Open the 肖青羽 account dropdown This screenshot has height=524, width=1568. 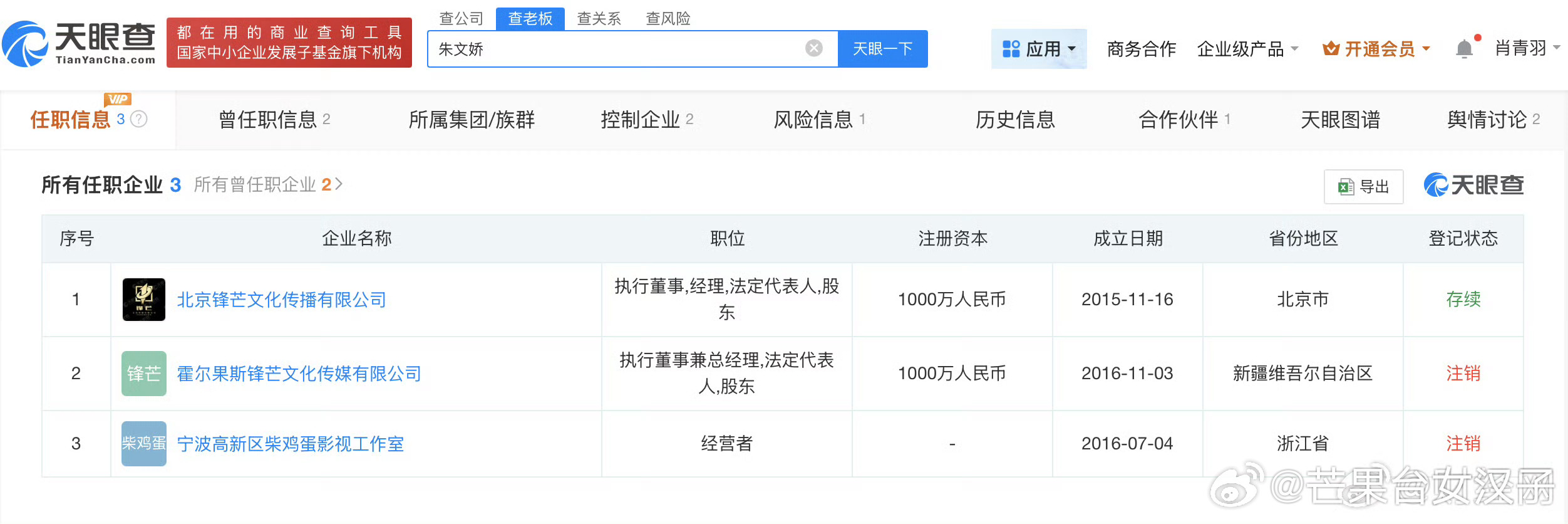pyautogui.click(x=1527, y=48)
